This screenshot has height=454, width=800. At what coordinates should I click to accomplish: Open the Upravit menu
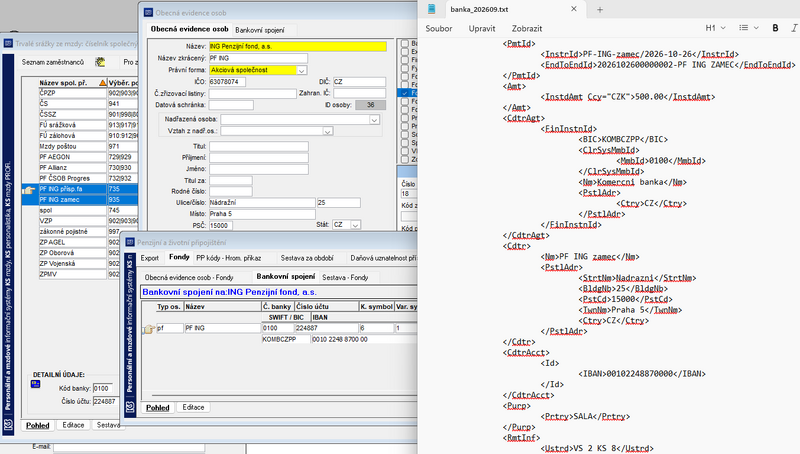point(482,29)
